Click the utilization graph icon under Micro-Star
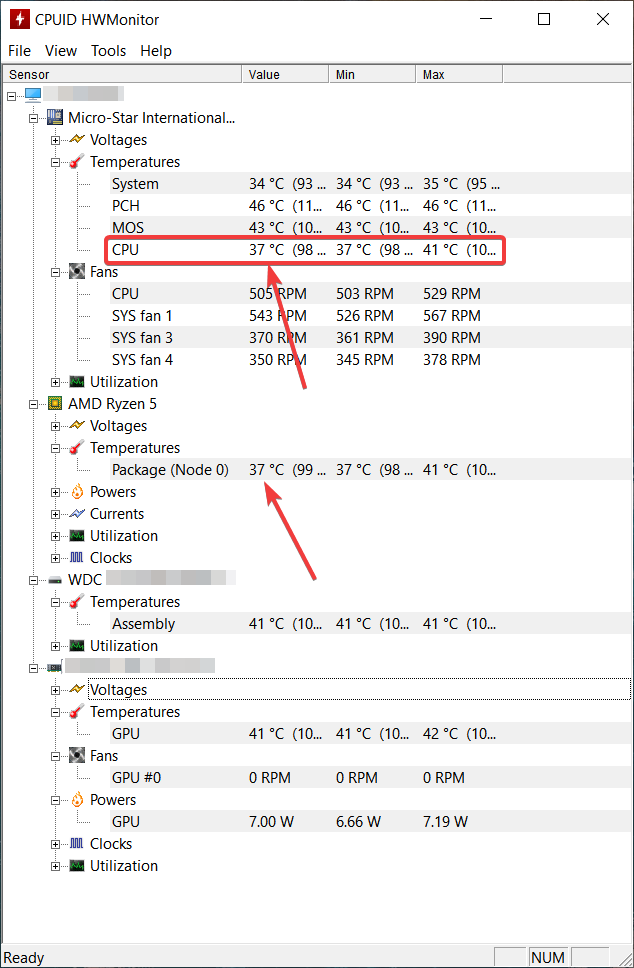 77,382
